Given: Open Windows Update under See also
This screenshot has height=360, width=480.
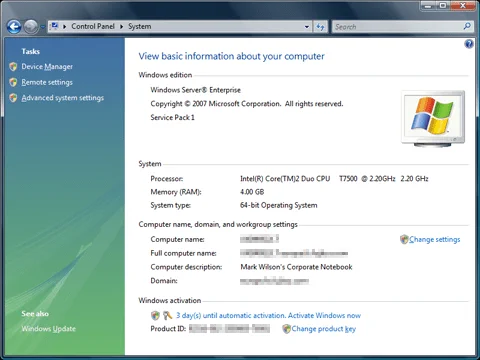Looking at the screenshot, I should 49,329.
